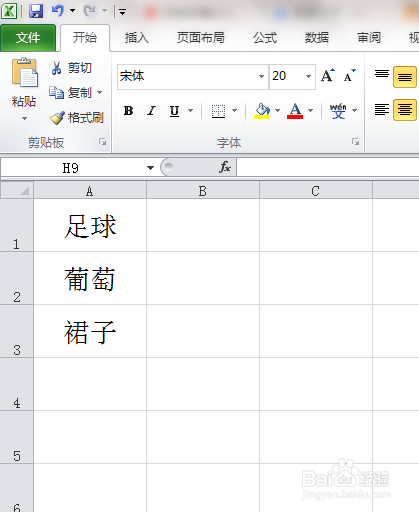Open the 剪贴板 dialog launcher
This screenshot has height=512, width=419.
[x=102, y=142]
